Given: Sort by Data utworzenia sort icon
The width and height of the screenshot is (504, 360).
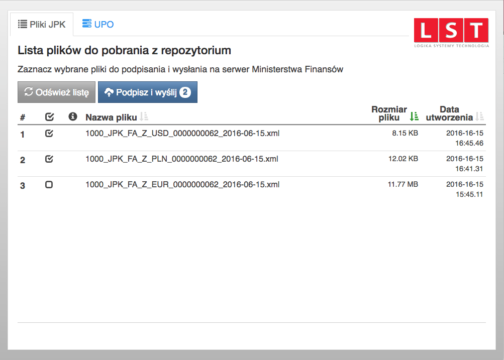Looking at the screenshot, I should (480, 116).
